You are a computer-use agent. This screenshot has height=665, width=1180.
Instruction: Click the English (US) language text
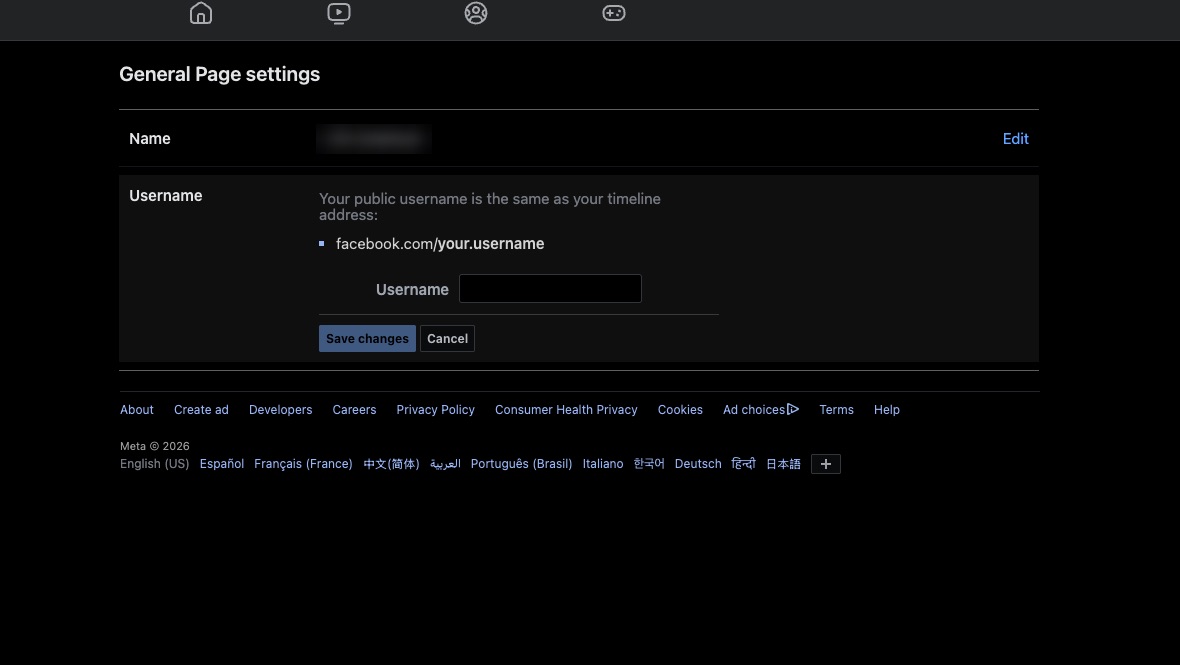(155, 463)
